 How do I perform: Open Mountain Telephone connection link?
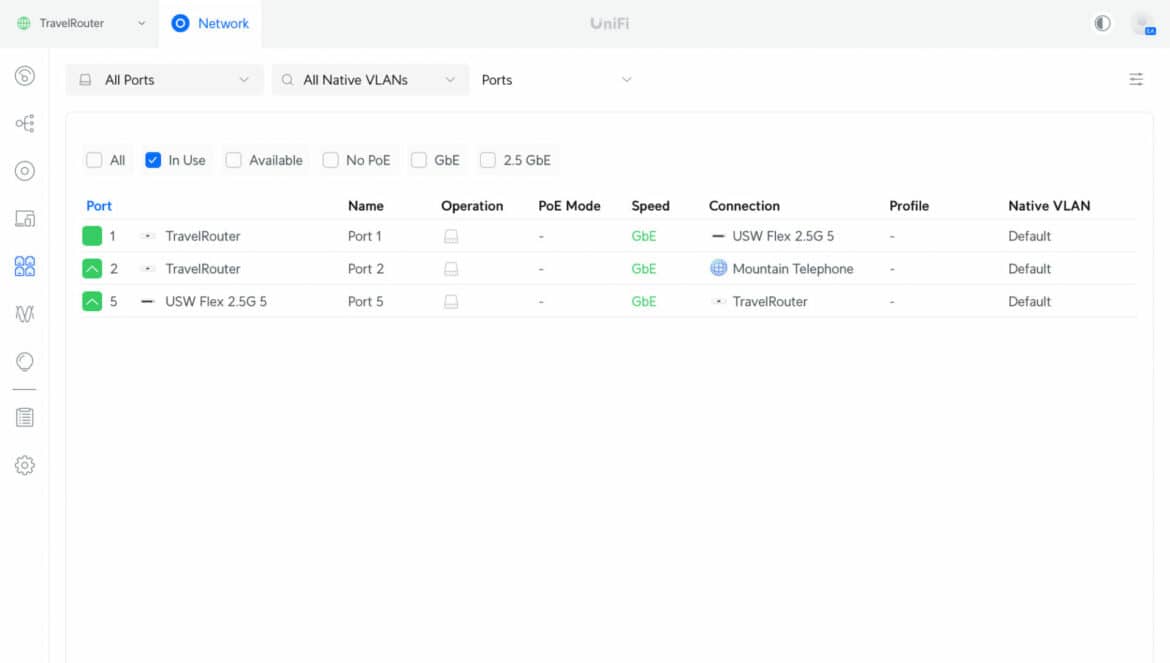(792, 268)
